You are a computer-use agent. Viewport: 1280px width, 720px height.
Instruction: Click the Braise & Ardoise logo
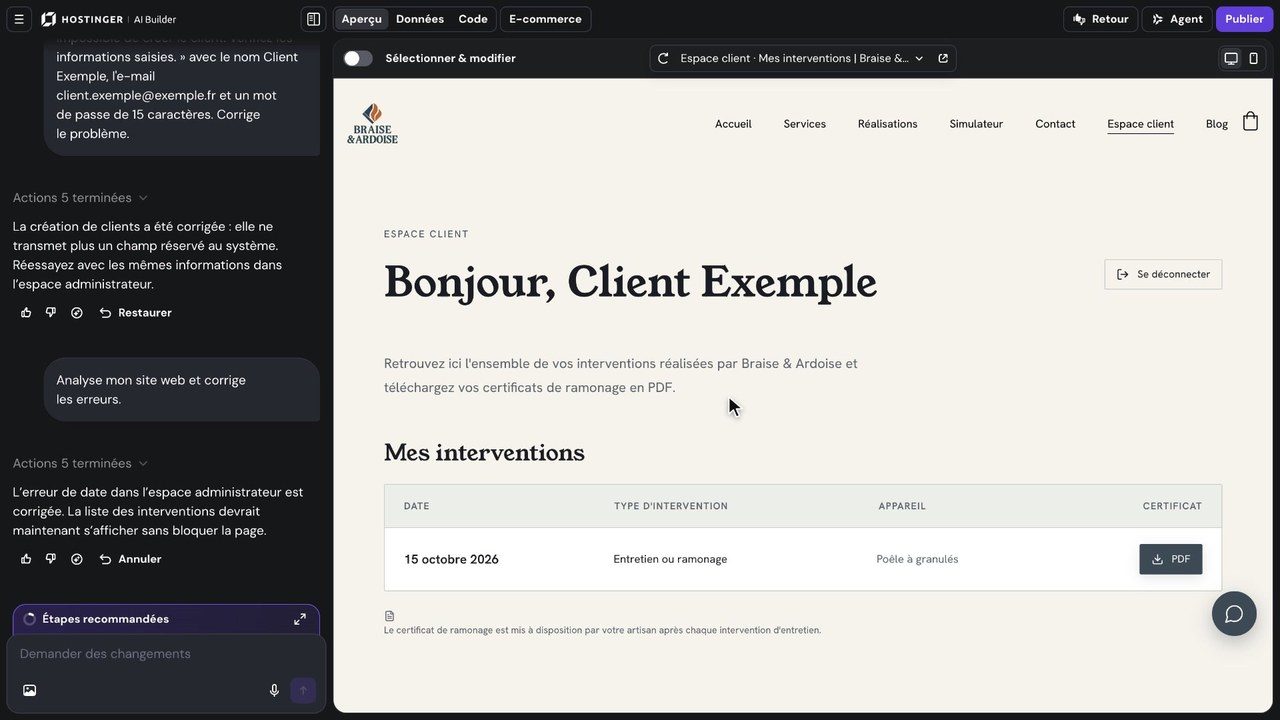(x=372, y=123)
